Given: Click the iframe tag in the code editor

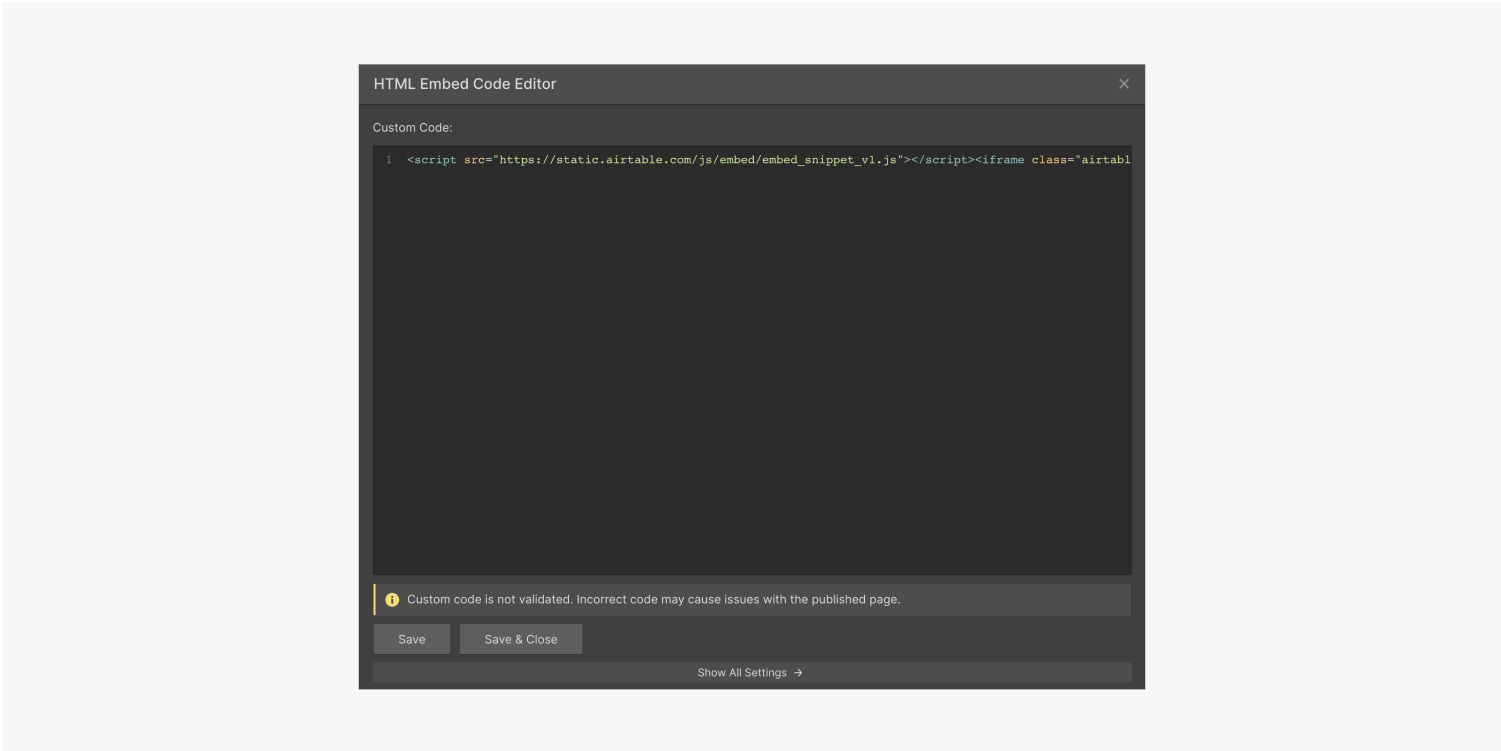Looking at the screenshot, I should click(1002, 159).
